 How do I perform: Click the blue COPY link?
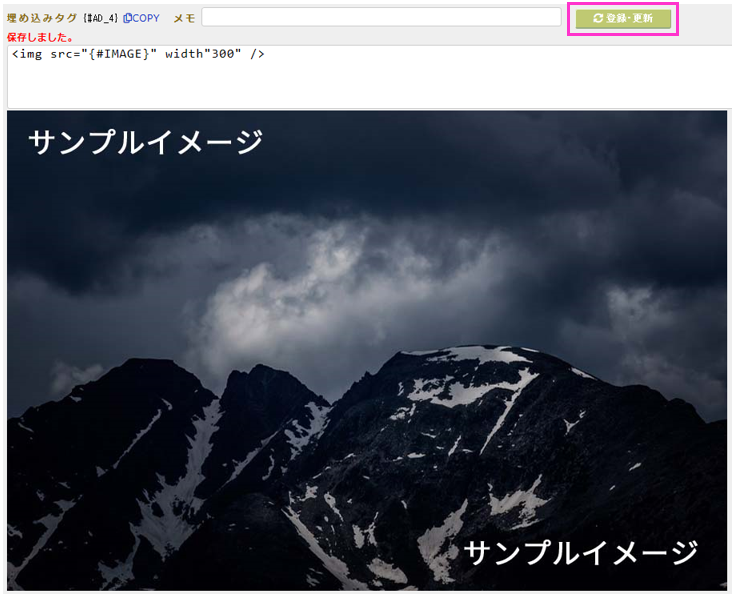coord(146,18)
